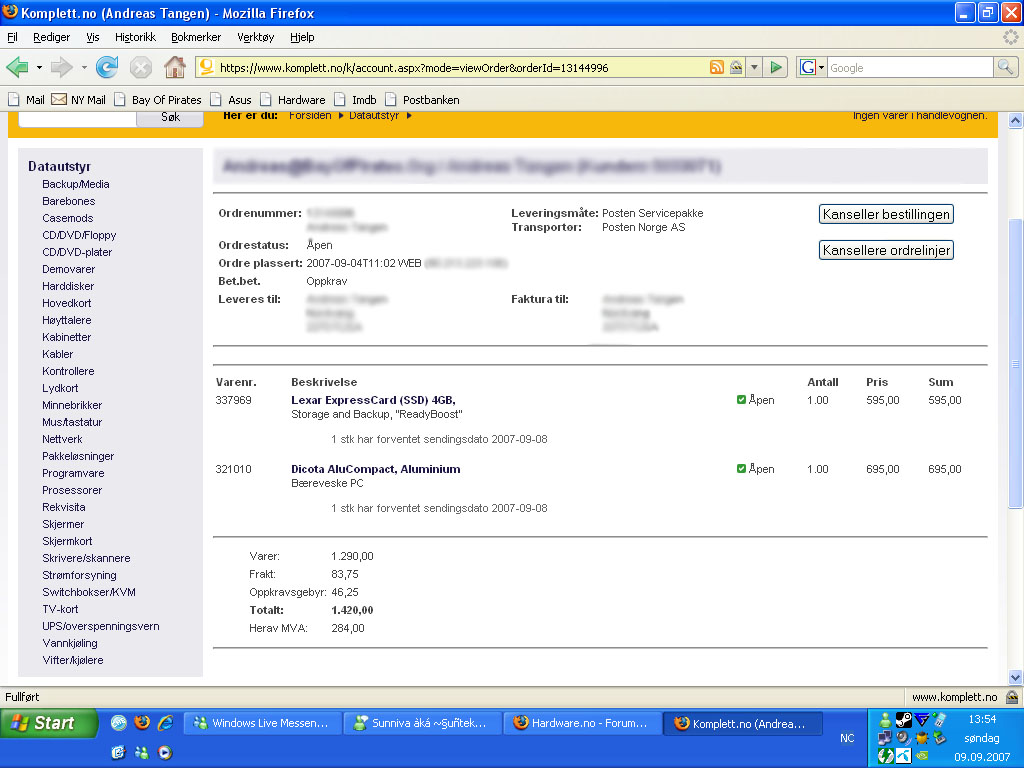Image resolution: width=1024 pixels, height=768 pixels.
Task: Open the Rediger menu
Action: coord(52,37)
